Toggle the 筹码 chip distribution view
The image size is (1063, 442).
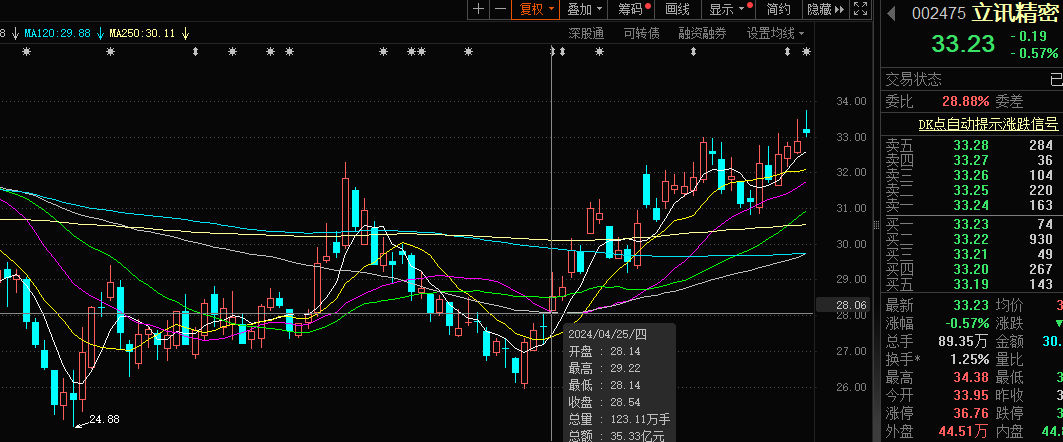[x=630, y=9]
